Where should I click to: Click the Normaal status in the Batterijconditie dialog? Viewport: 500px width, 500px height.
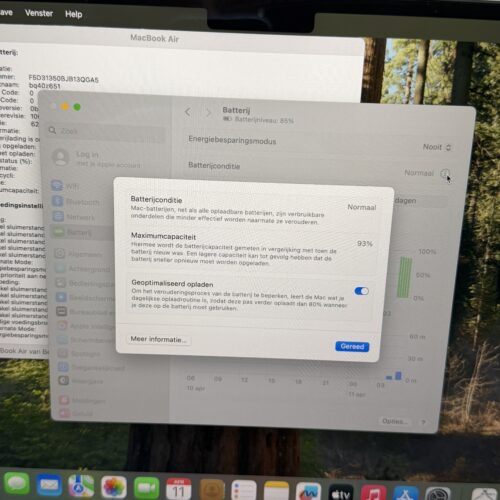(x=362, y=207)
